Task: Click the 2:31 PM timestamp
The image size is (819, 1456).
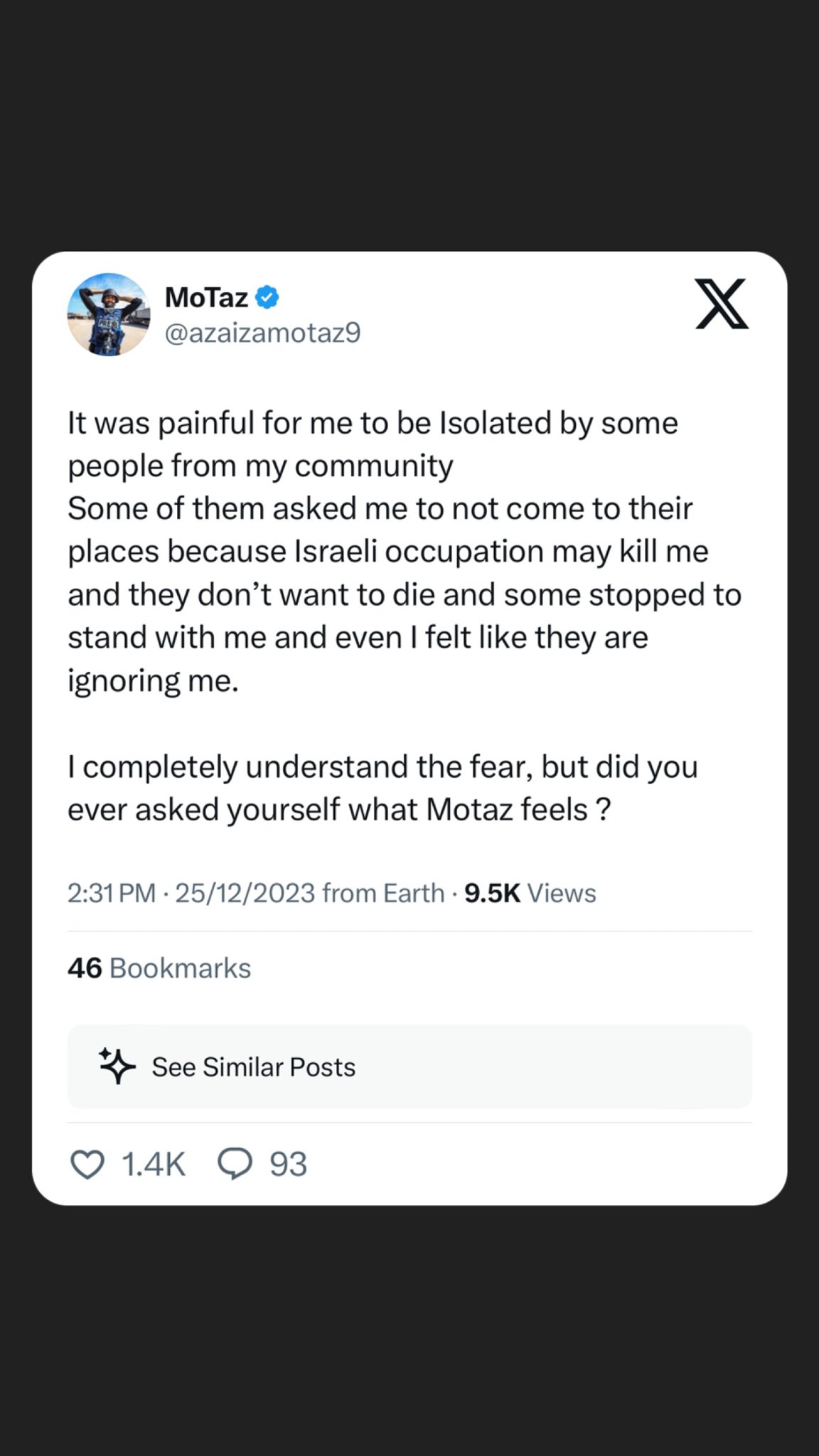Action: pyautogui.click(x=111, y=893)
